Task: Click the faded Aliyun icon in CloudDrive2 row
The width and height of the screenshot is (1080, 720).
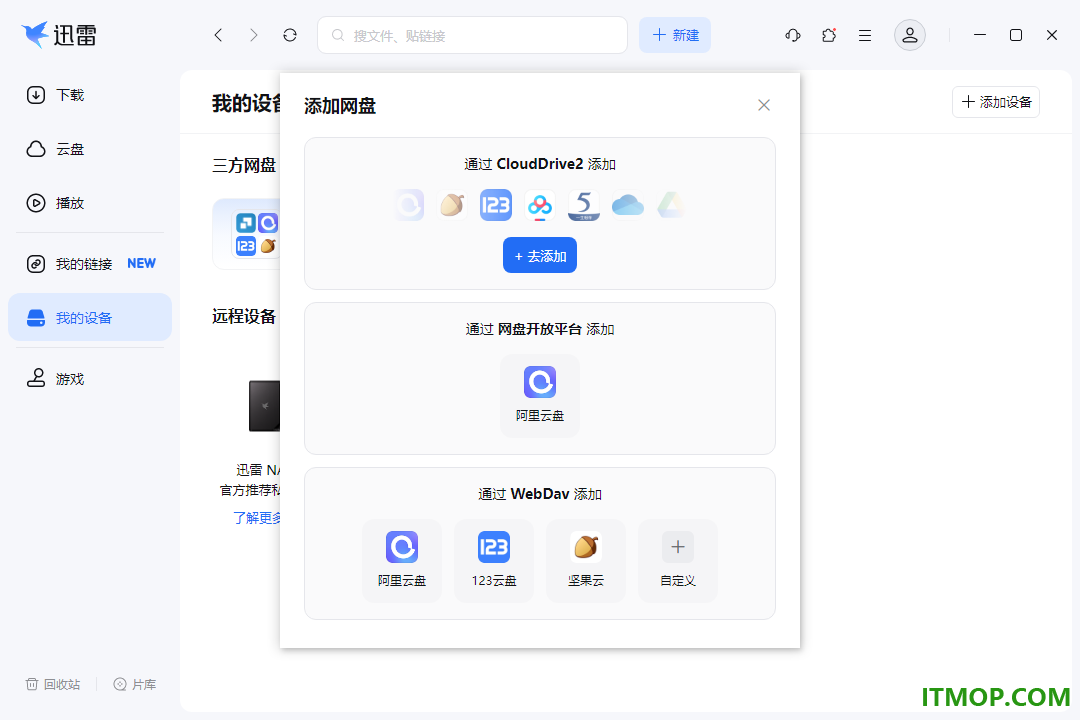Action: 409,205
